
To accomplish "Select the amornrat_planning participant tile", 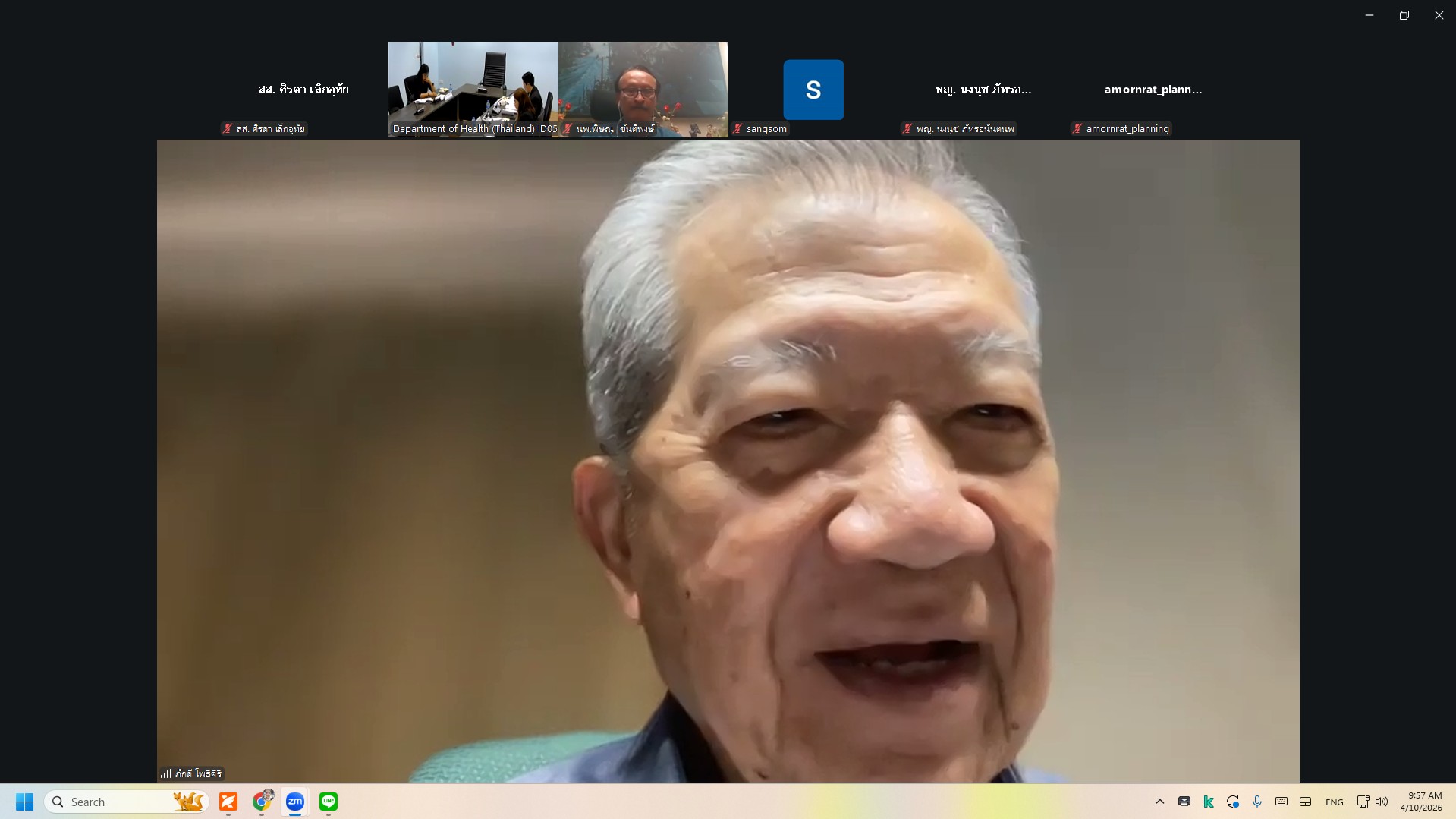I will point(1153,90).
